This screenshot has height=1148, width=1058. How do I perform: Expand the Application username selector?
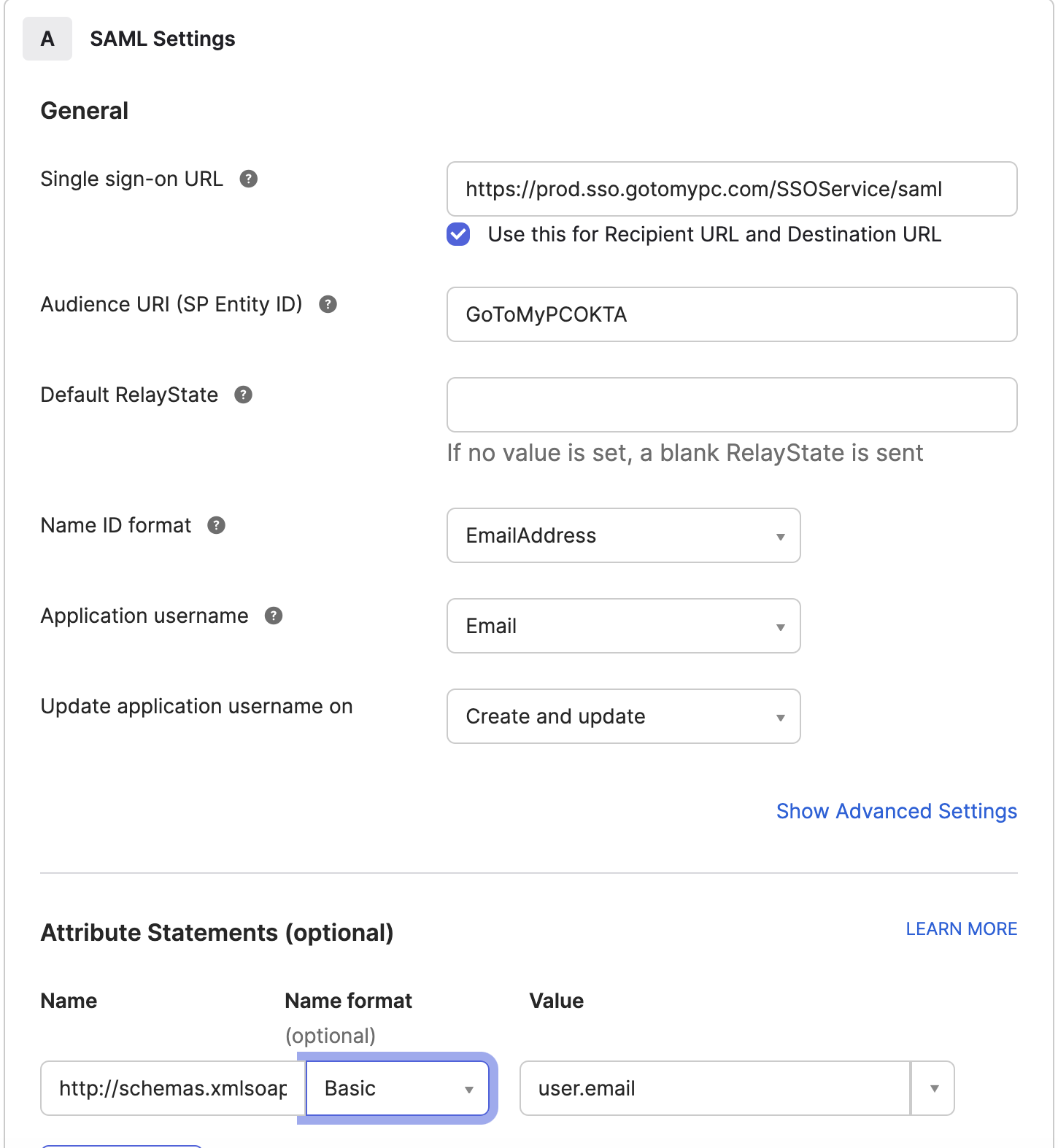pos(622,626)
